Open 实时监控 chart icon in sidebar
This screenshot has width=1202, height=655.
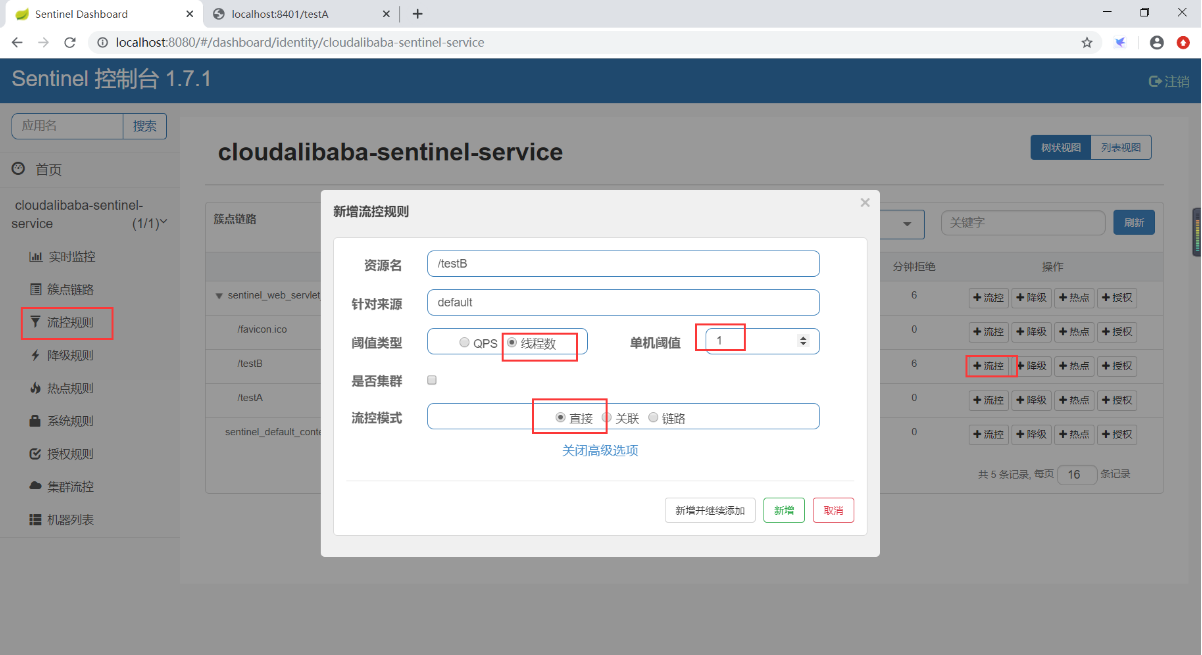[x=36, y=257]
